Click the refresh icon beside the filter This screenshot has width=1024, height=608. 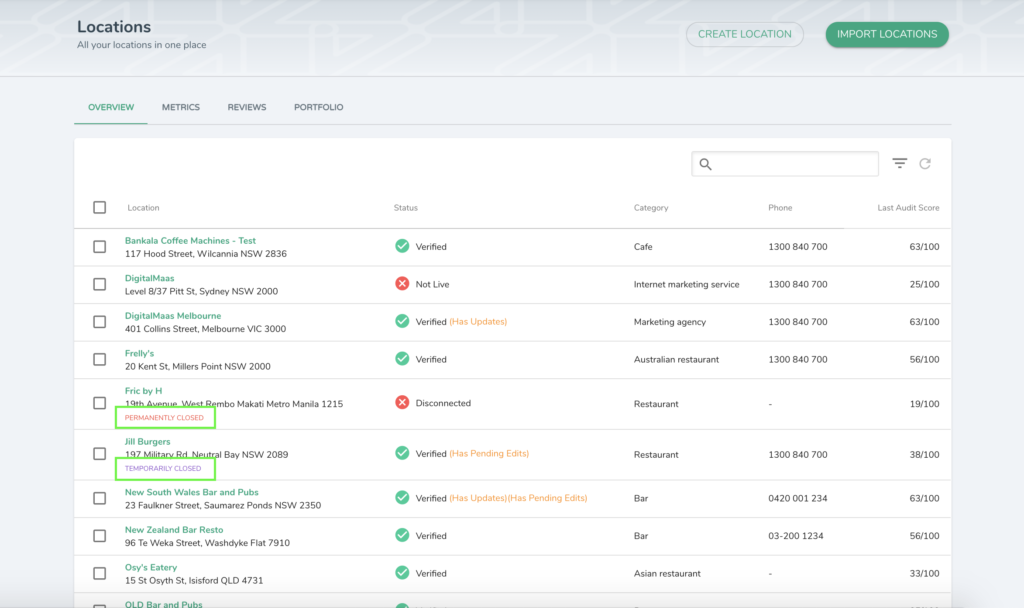[x=925, y=163]
